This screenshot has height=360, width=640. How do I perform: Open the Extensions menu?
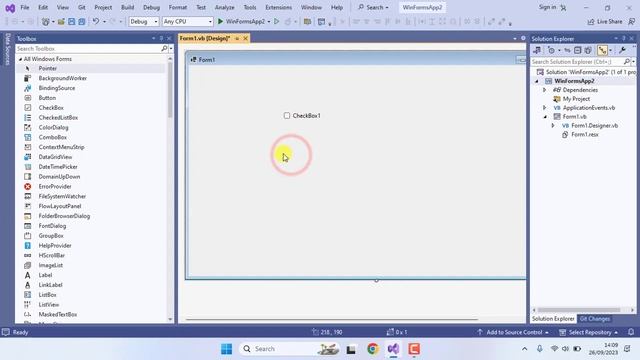coord(278,7)
